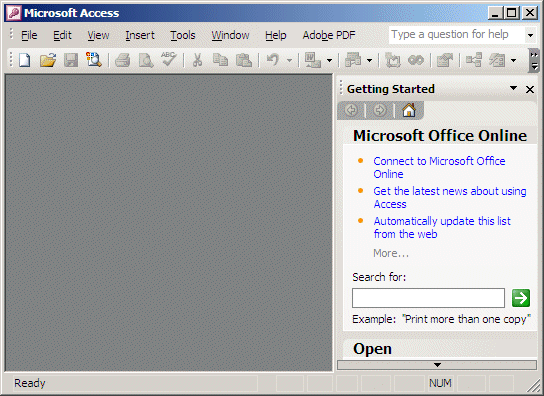This screenshot has width=544, height=396.
Task: Open the Getting Started pane dropdown menu
Action: 513,89
